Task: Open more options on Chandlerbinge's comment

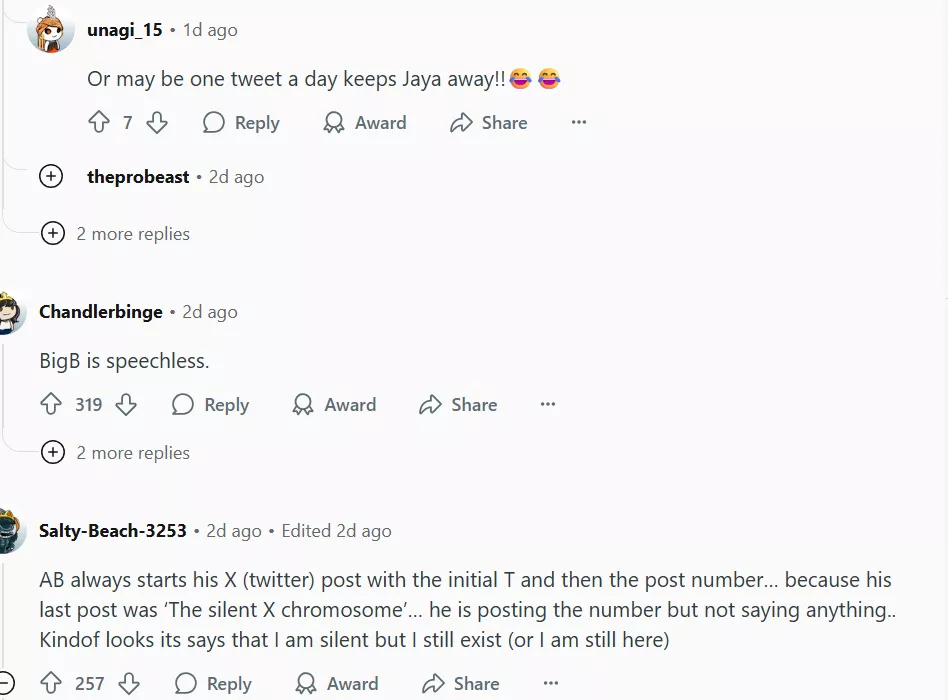Action: (548, 405)
